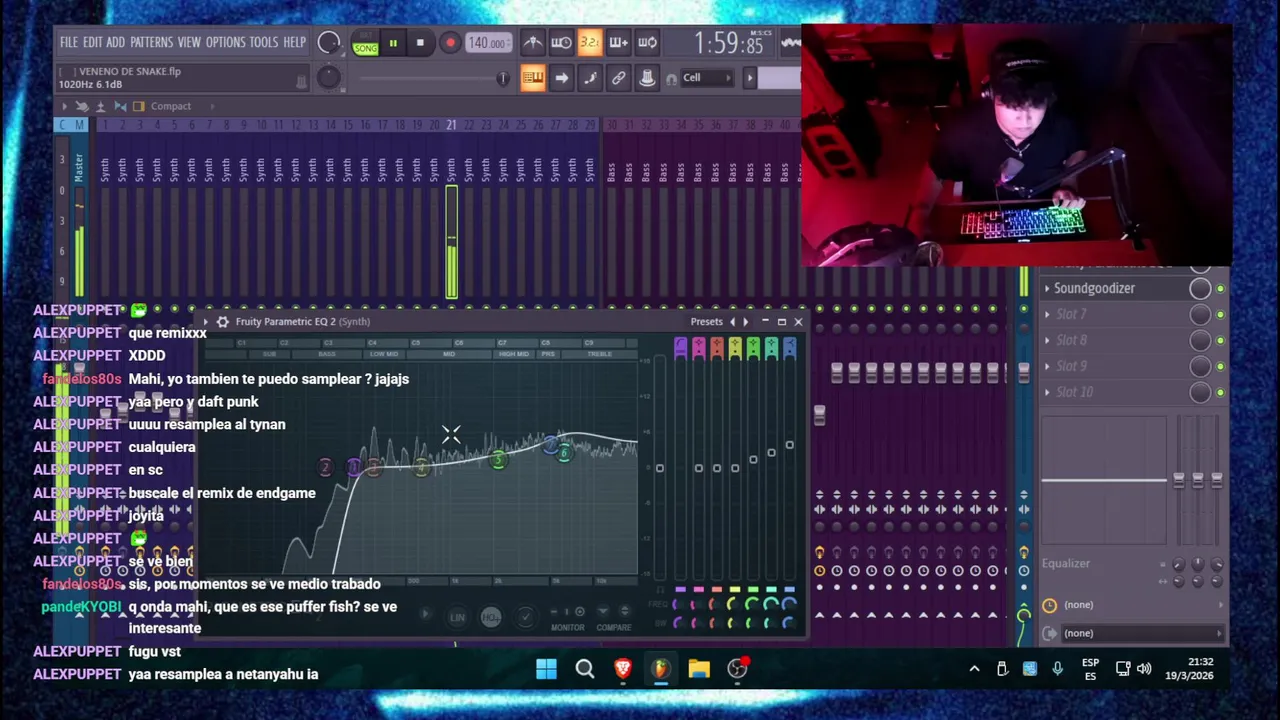Click the FL Studio taskbar icon

tap(660, 669)
